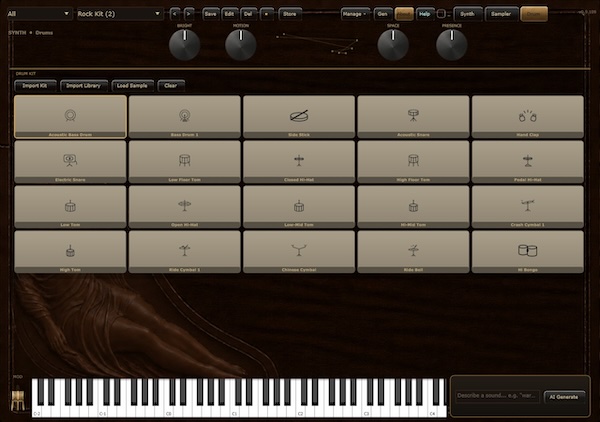The width and height of the screenshot is (600, 422).
Task: Trigger the Side Stick pad
Action: coord(299,116)
